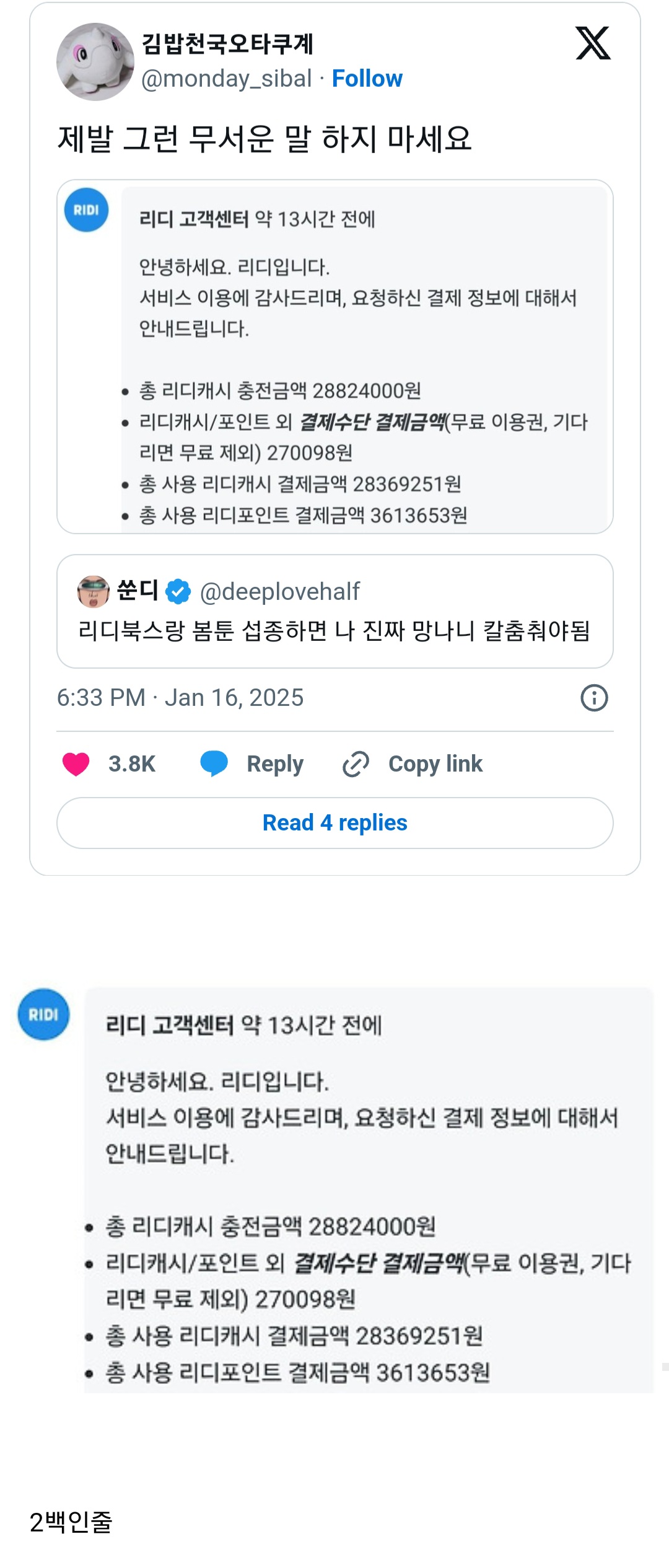Follow the @monday_sibal account

367,79
